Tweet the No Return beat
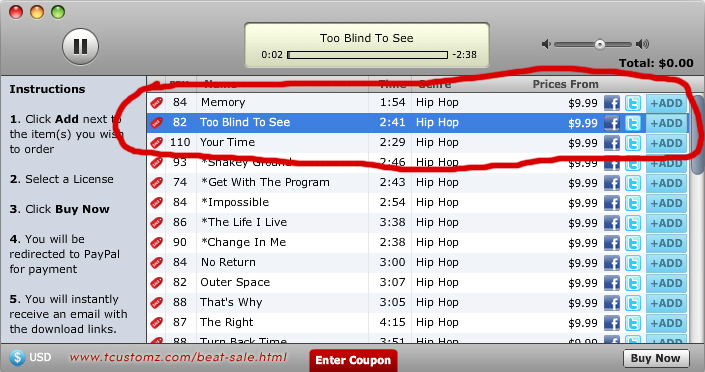This screenshot has height=372, width=705. (633, 263)
